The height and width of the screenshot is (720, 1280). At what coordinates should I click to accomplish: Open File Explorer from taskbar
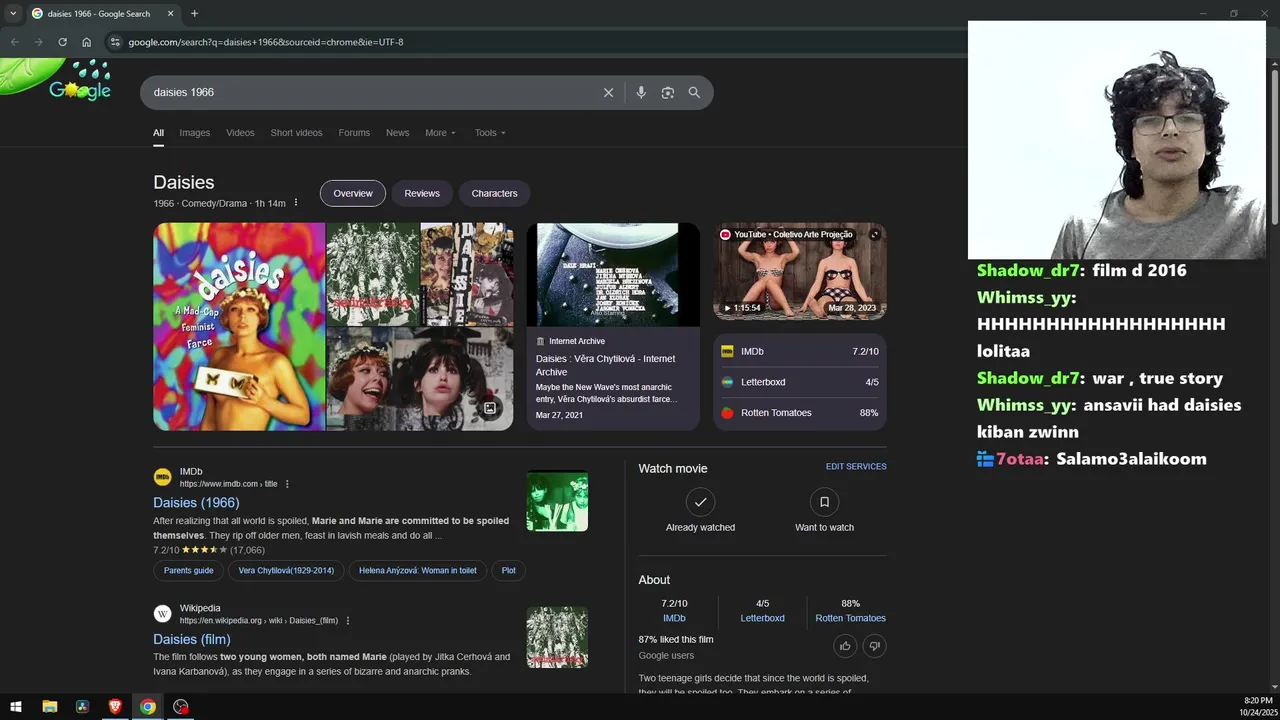point(50,706)
